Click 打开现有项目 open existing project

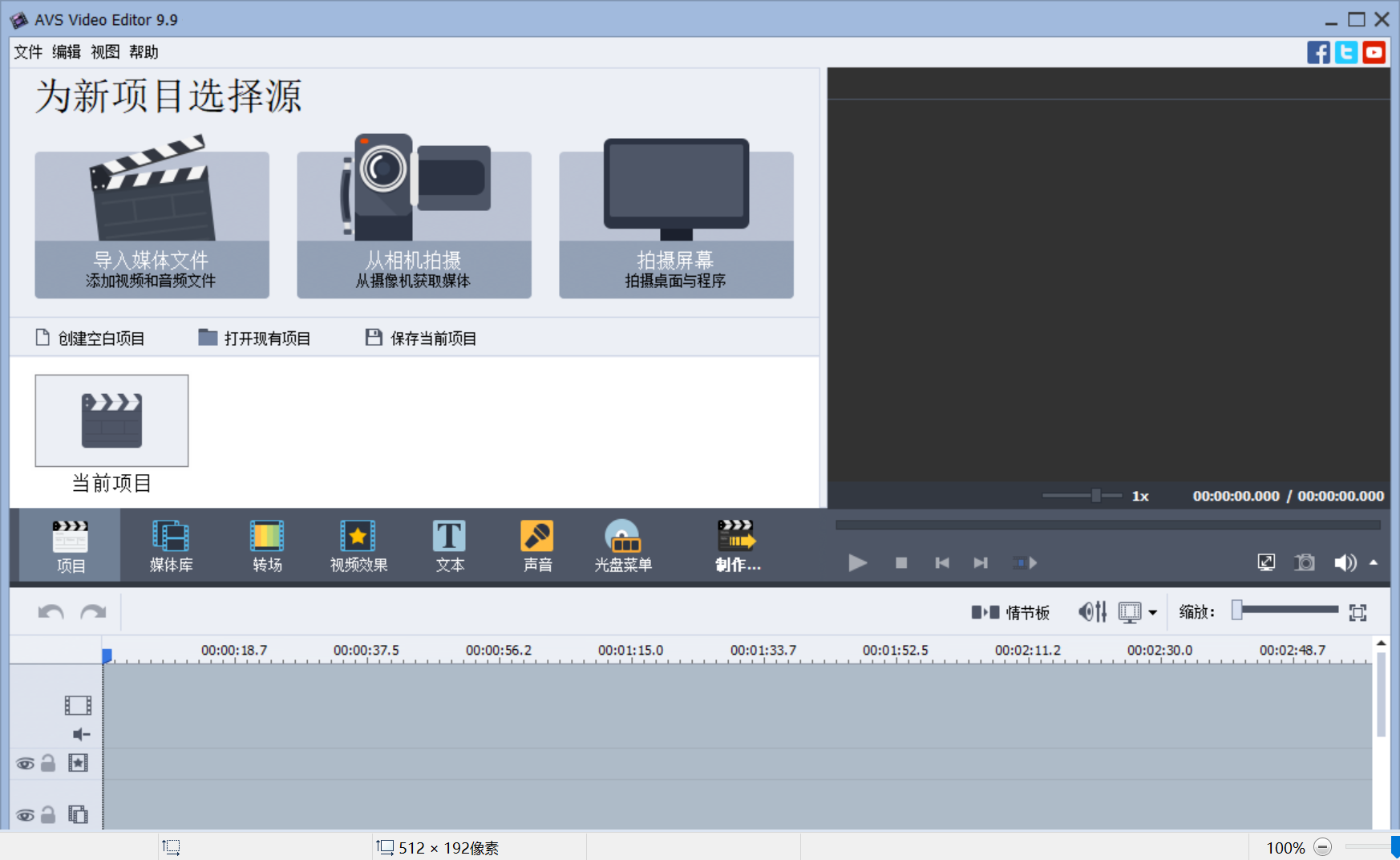[x=254, y=339]
